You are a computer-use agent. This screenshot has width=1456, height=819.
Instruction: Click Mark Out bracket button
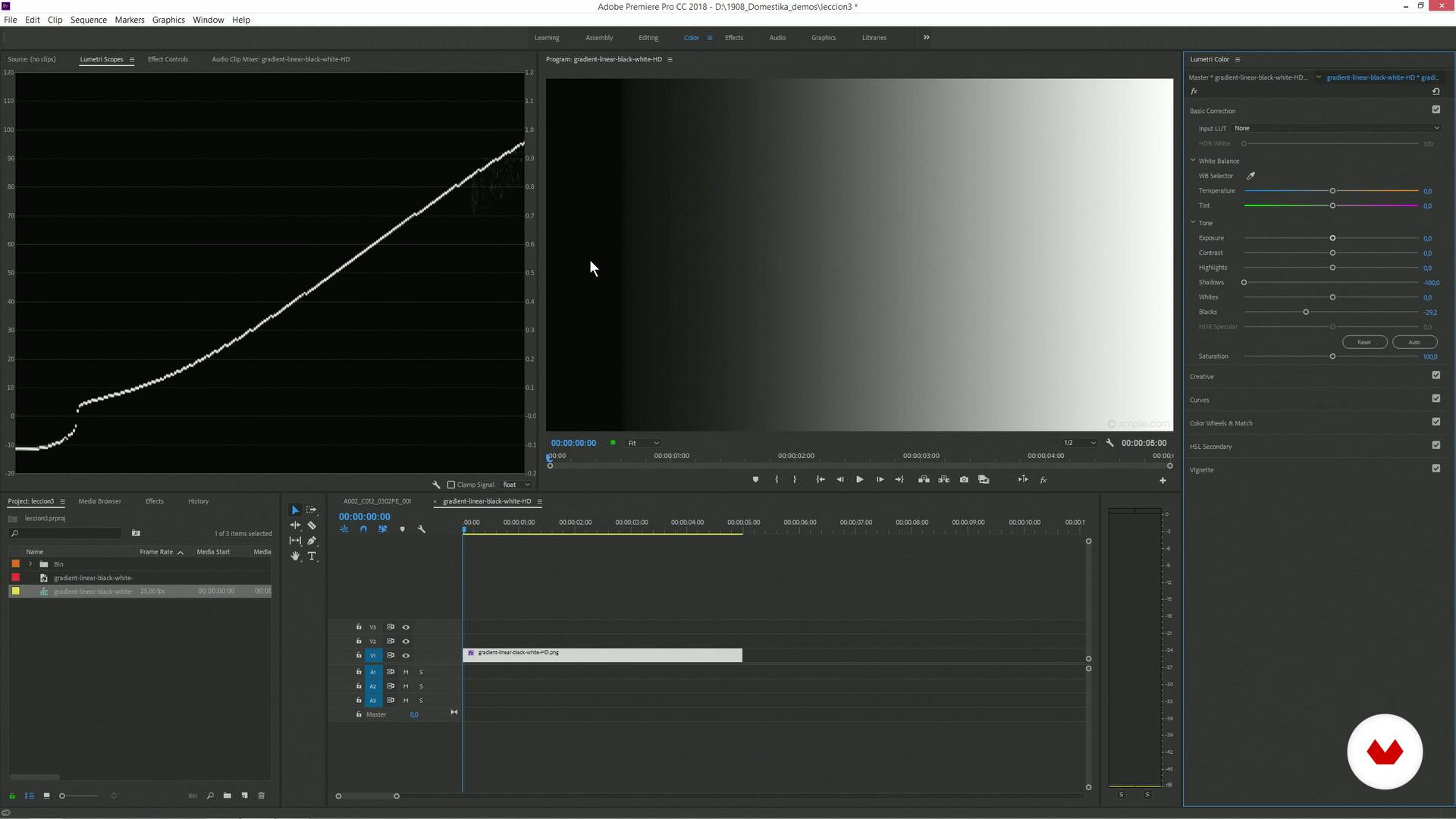click(795, 479)
